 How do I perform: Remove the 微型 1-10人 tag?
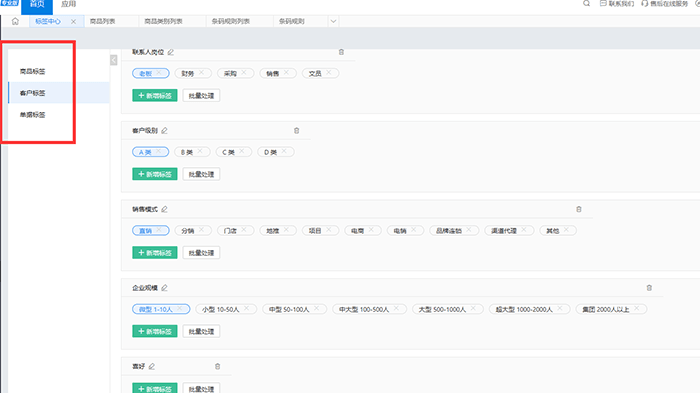click(179, 309)
